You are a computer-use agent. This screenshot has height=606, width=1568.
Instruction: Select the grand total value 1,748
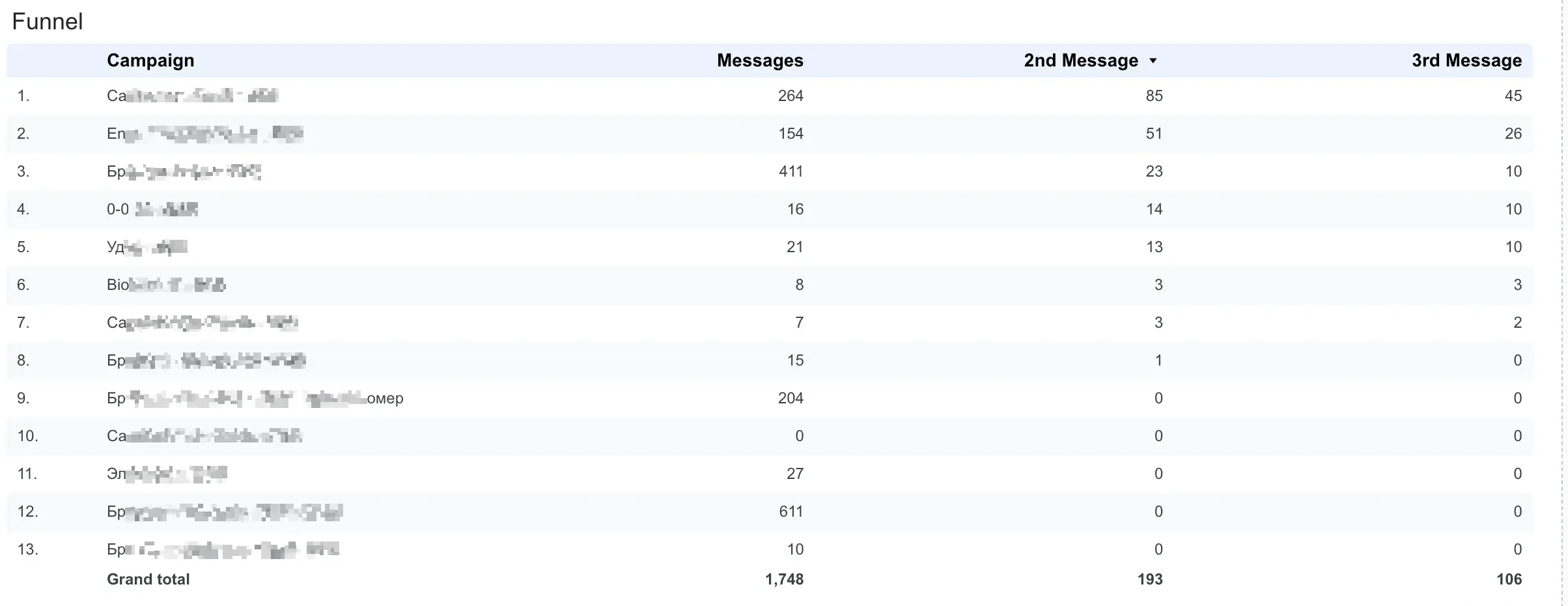point(785,579)
